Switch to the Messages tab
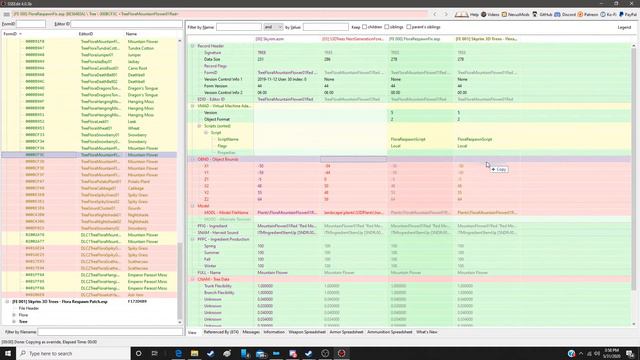Image resolution: width=640 pixels, height=360 pixels. pos(251,332)
